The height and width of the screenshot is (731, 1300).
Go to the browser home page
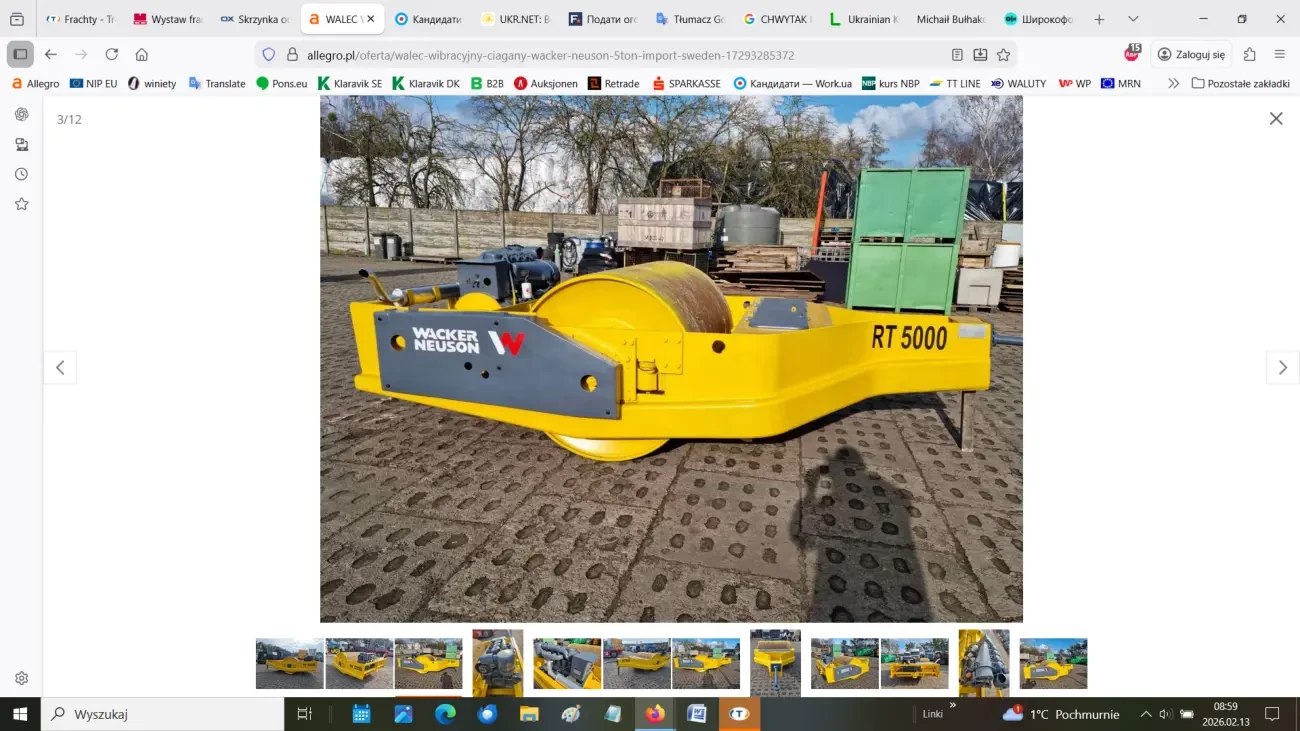[x=139, y=55]
